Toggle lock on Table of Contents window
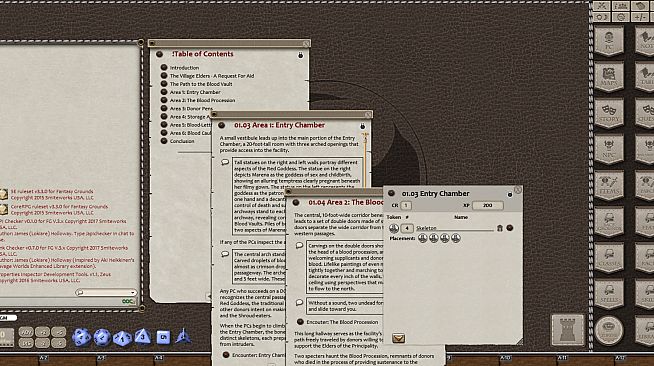 pyautogui.click(x=300, y=55)
